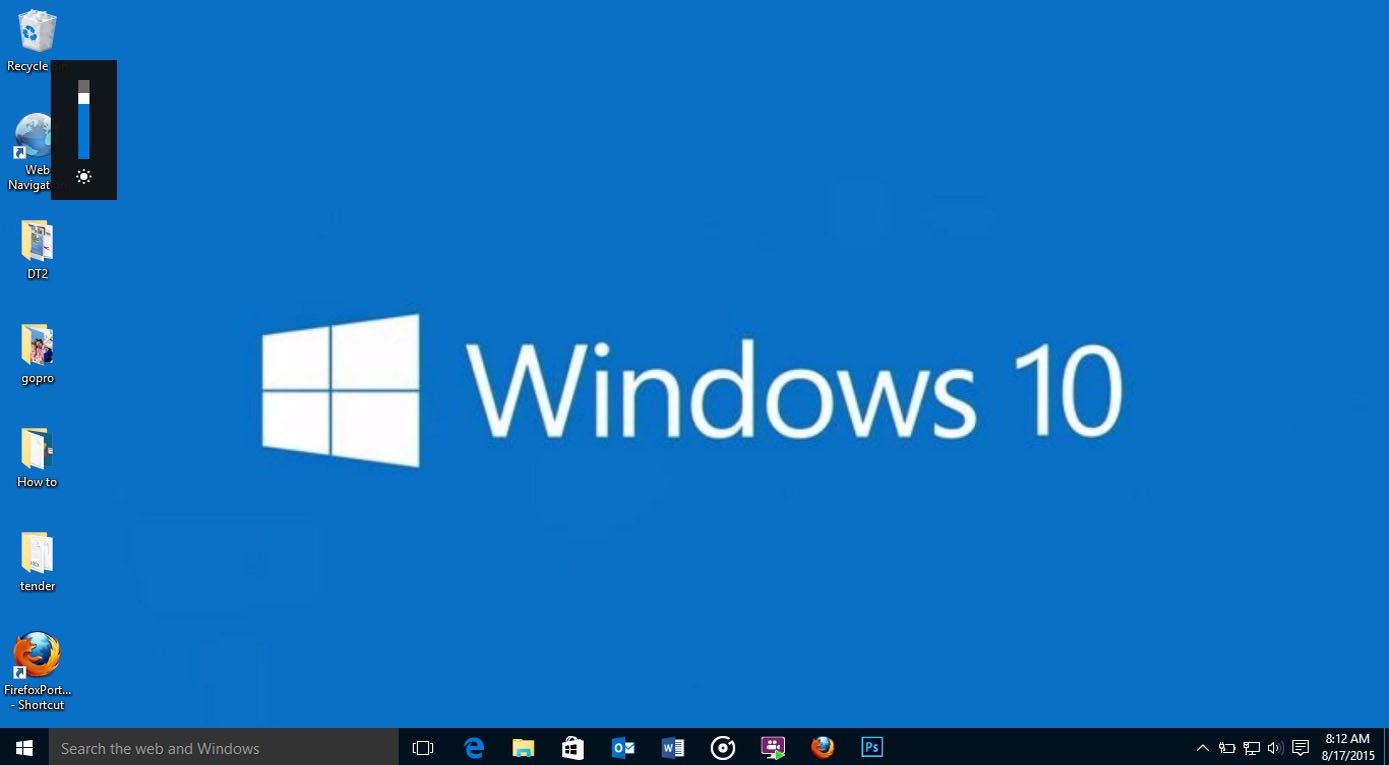Click the brightness sun icon in overlay

(84, 177)
